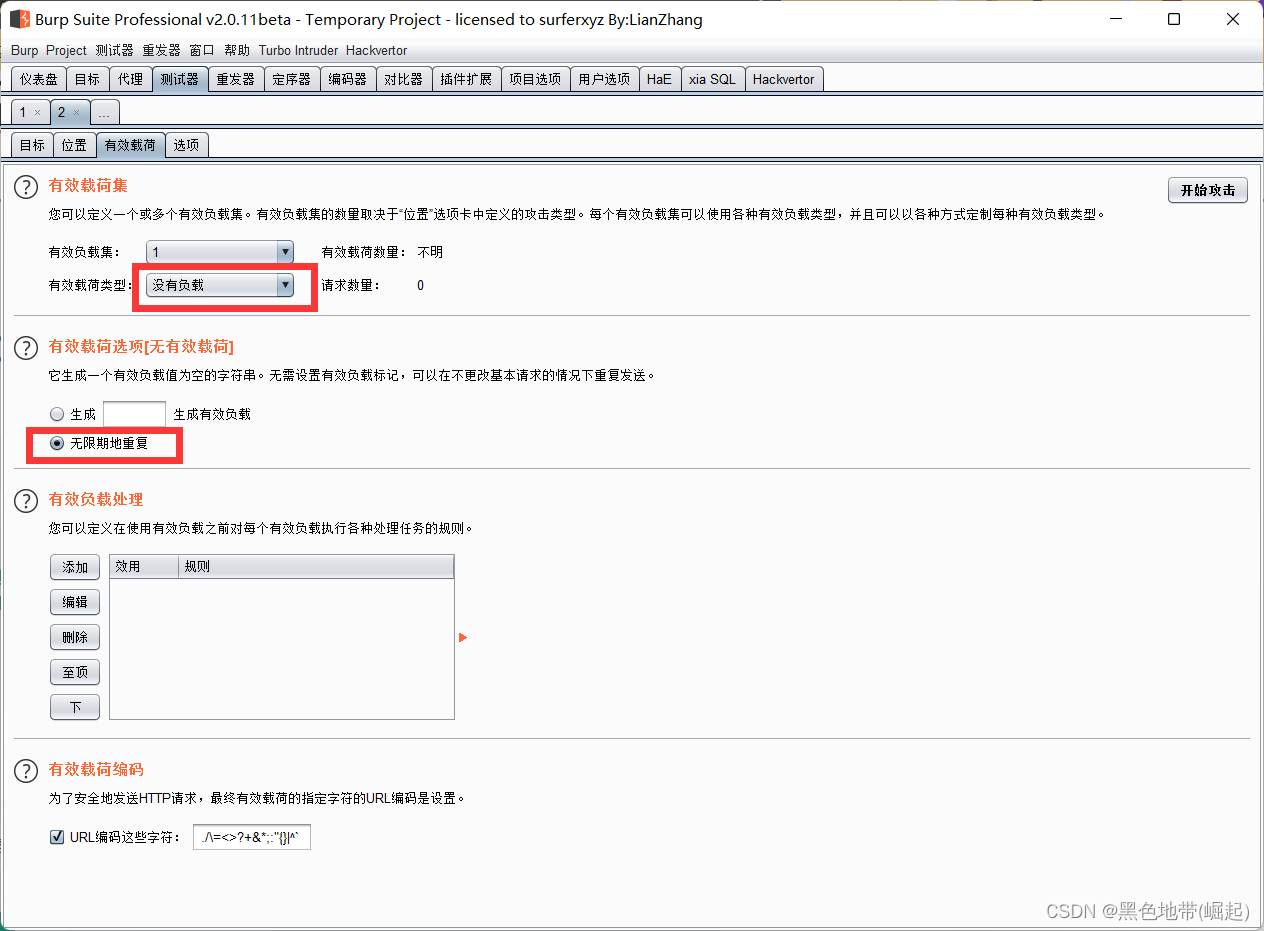1264x931 pixels.
Task: Switch to the 重发器 tool tab
Action: (x=236, y=79)
